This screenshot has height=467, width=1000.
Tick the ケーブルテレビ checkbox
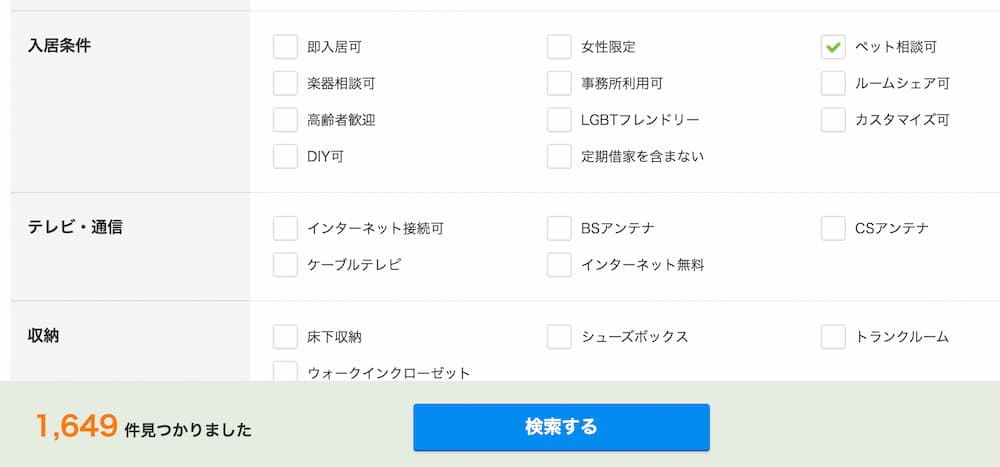[x=285, y=265]
